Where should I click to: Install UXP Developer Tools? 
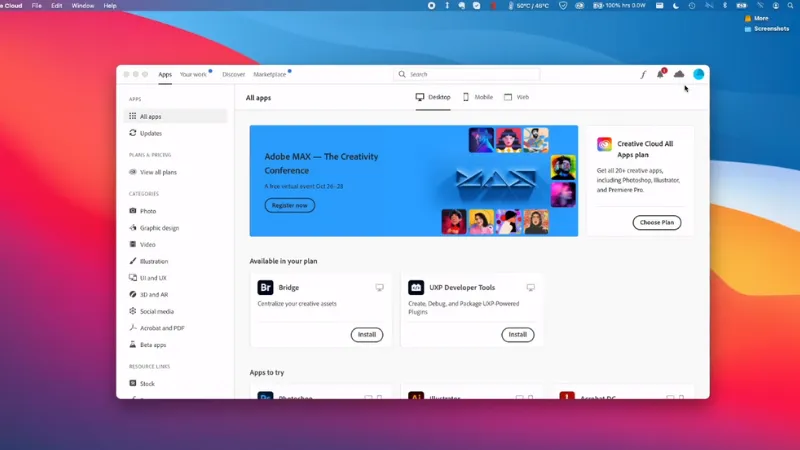pyautogui.click(x=518, y=335)
